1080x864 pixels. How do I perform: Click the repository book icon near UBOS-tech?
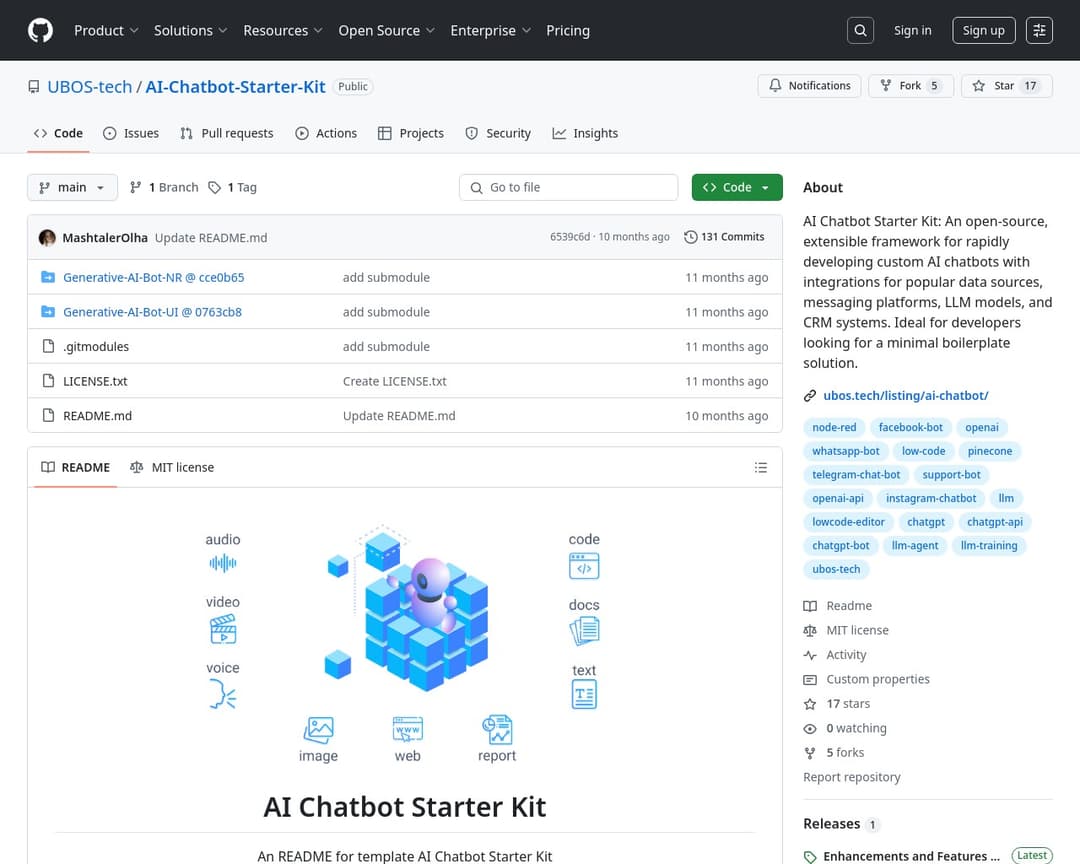[x=34, y=87]
